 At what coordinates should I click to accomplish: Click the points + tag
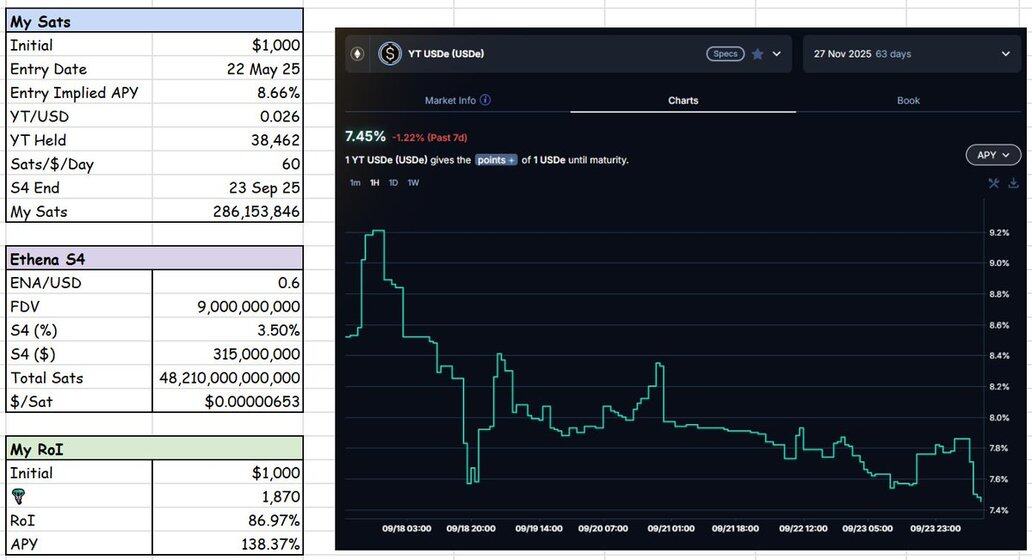496,160
